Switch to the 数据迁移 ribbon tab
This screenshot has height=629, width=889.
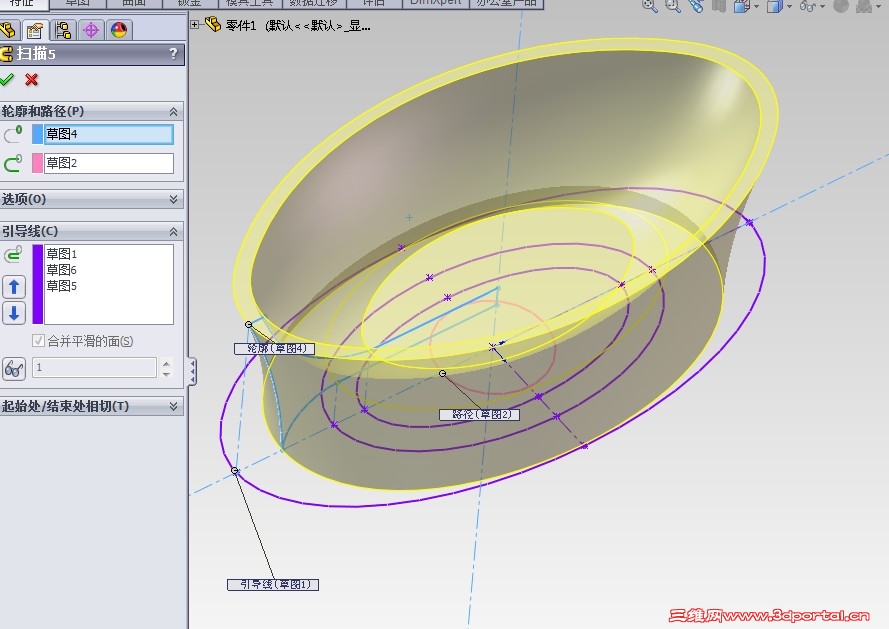314,3
